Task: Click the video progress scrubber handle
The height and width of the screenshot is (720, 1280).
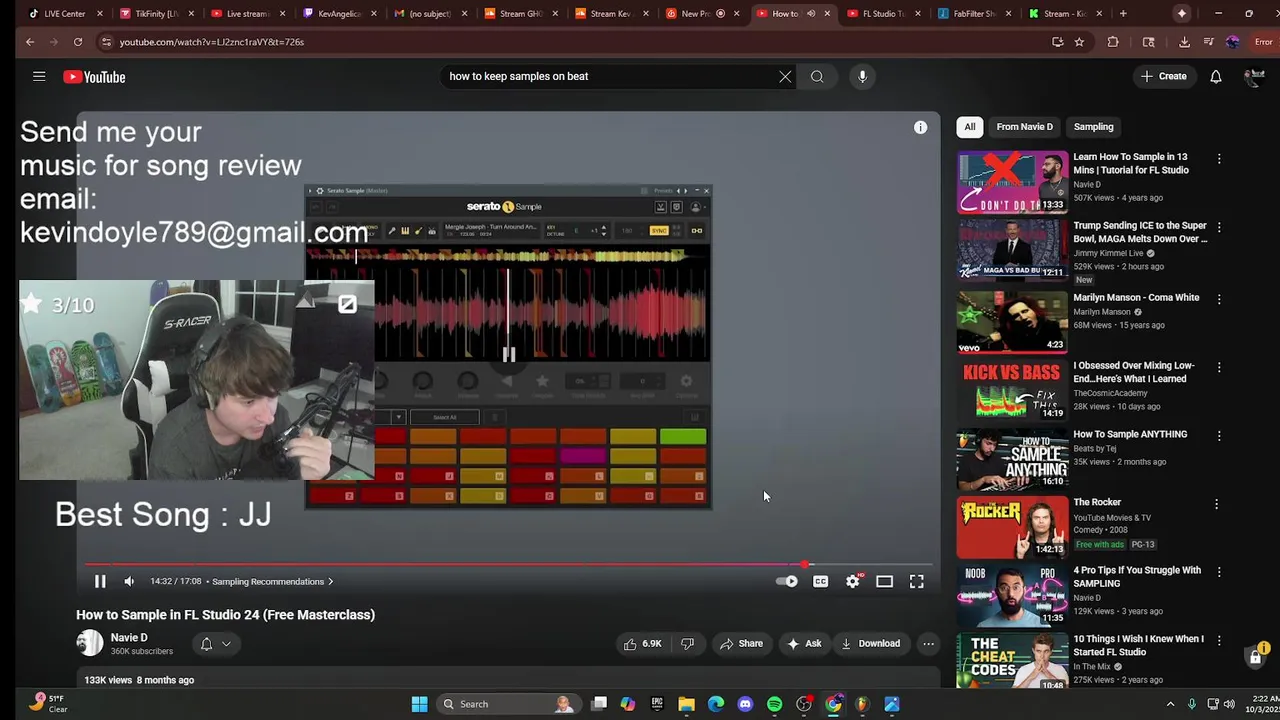Action: tap(806, 565)
